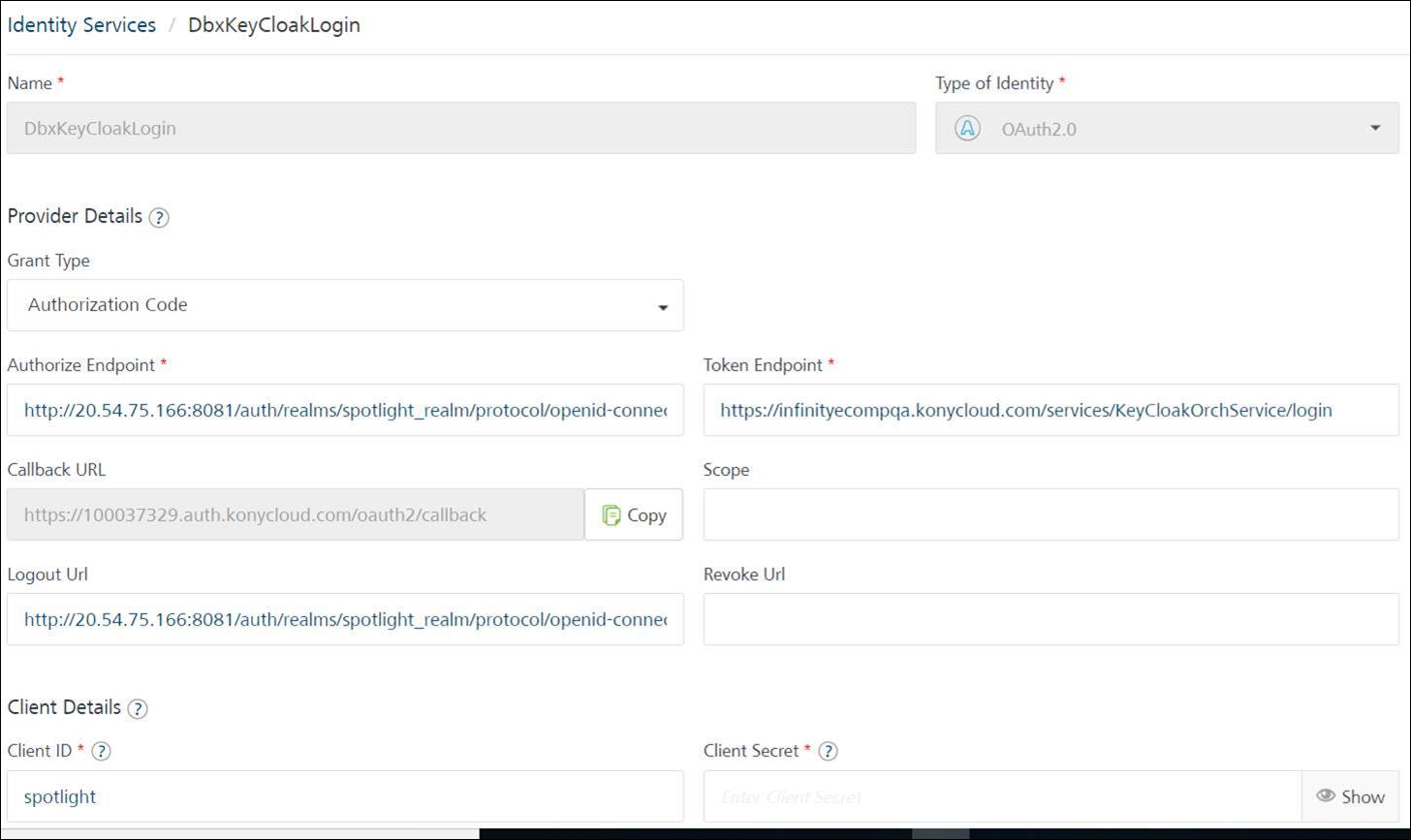Select the DbxKeyCloakLogin breadcrumb text
The height and width of the screenshot is (840, 1411).
pyautogui.click(x=273, y=25)
